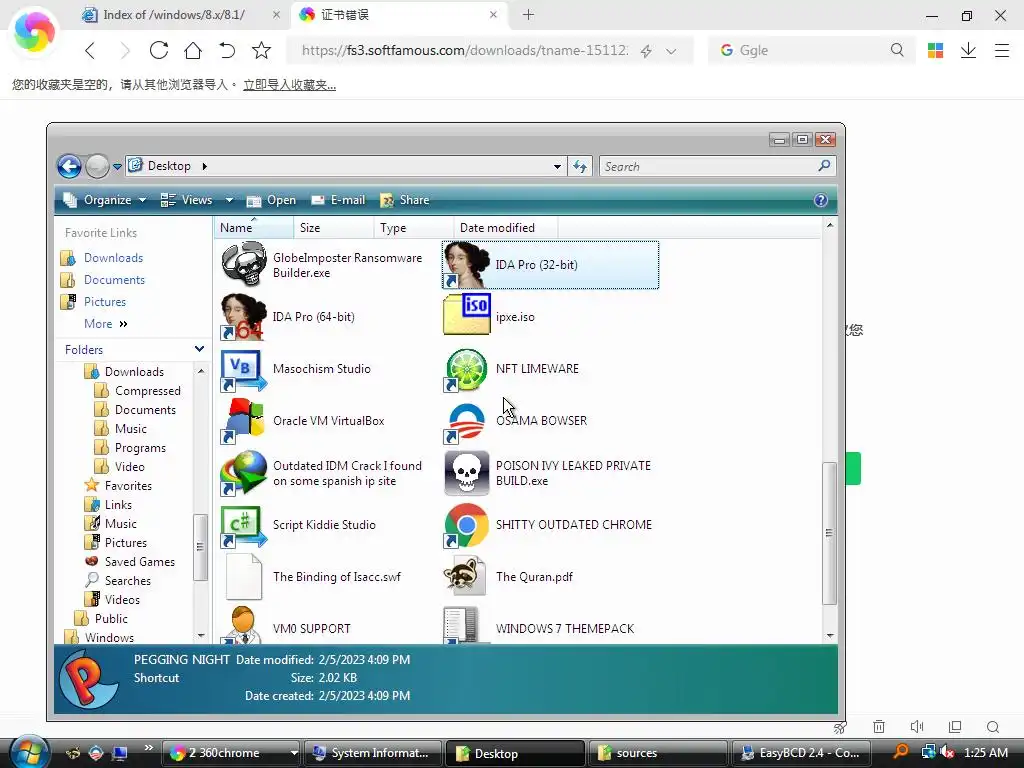Open Pictures in Favorite Links
The height and width of the screenshot is (768, 1024).
[x=104, y=302]
